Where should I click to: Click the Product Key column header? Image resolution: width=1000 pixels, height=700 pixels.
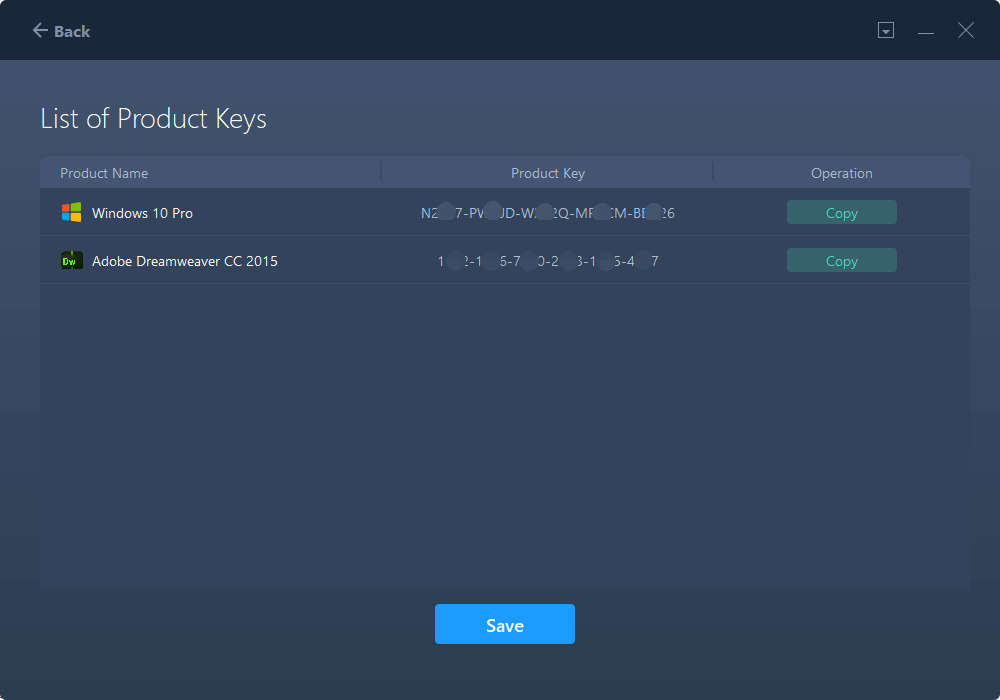pyautogui.click(x=547, y=173)
